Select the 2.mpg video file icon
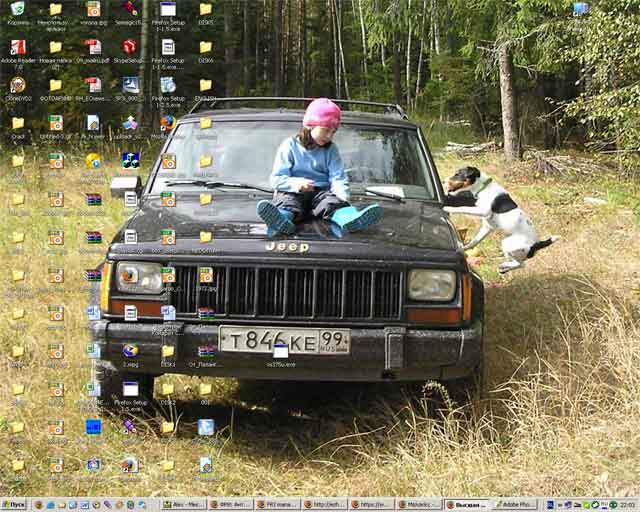The width and height of the screenshot is (640, 512). 131,351
